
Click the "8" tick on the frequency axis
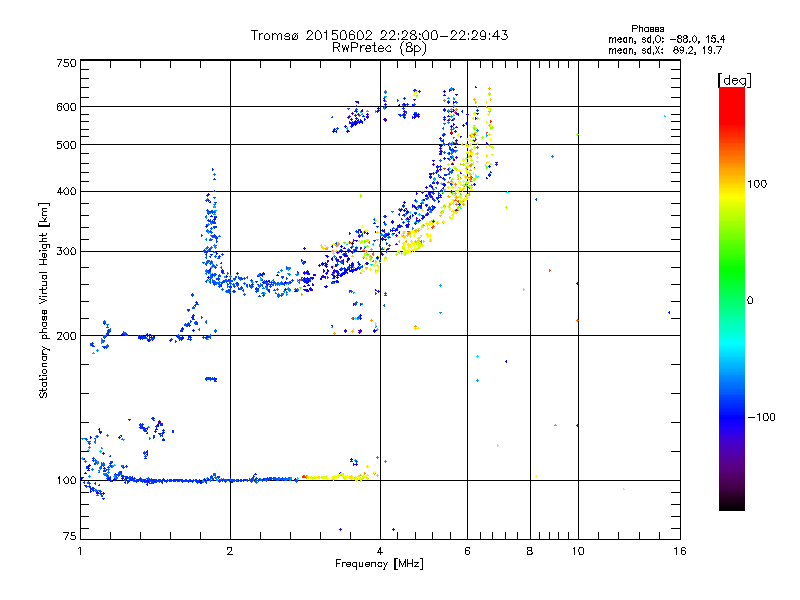click(530, 551)
